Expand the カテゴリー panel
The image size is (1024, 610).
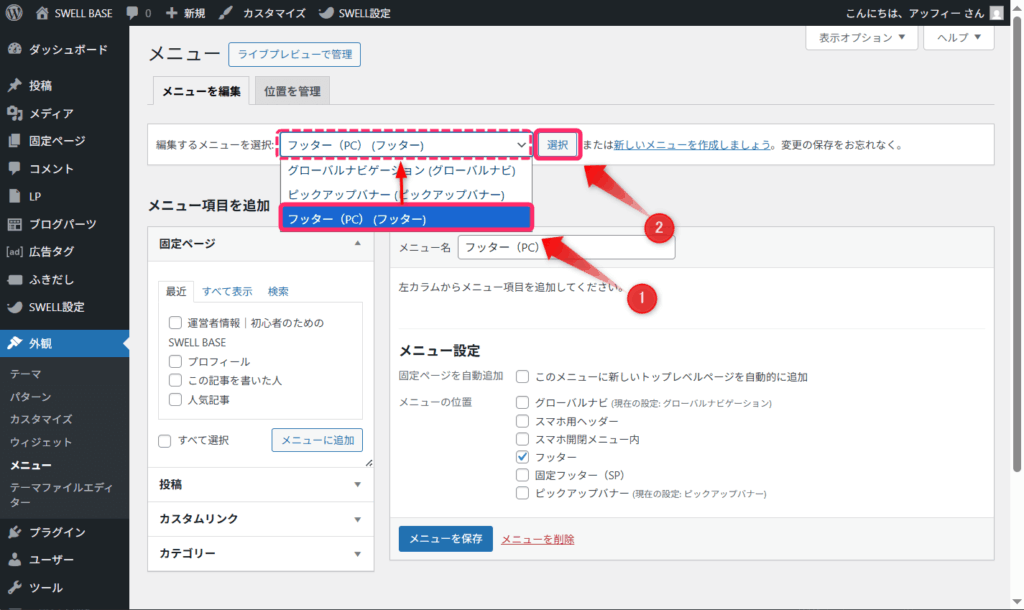point(357,554)
